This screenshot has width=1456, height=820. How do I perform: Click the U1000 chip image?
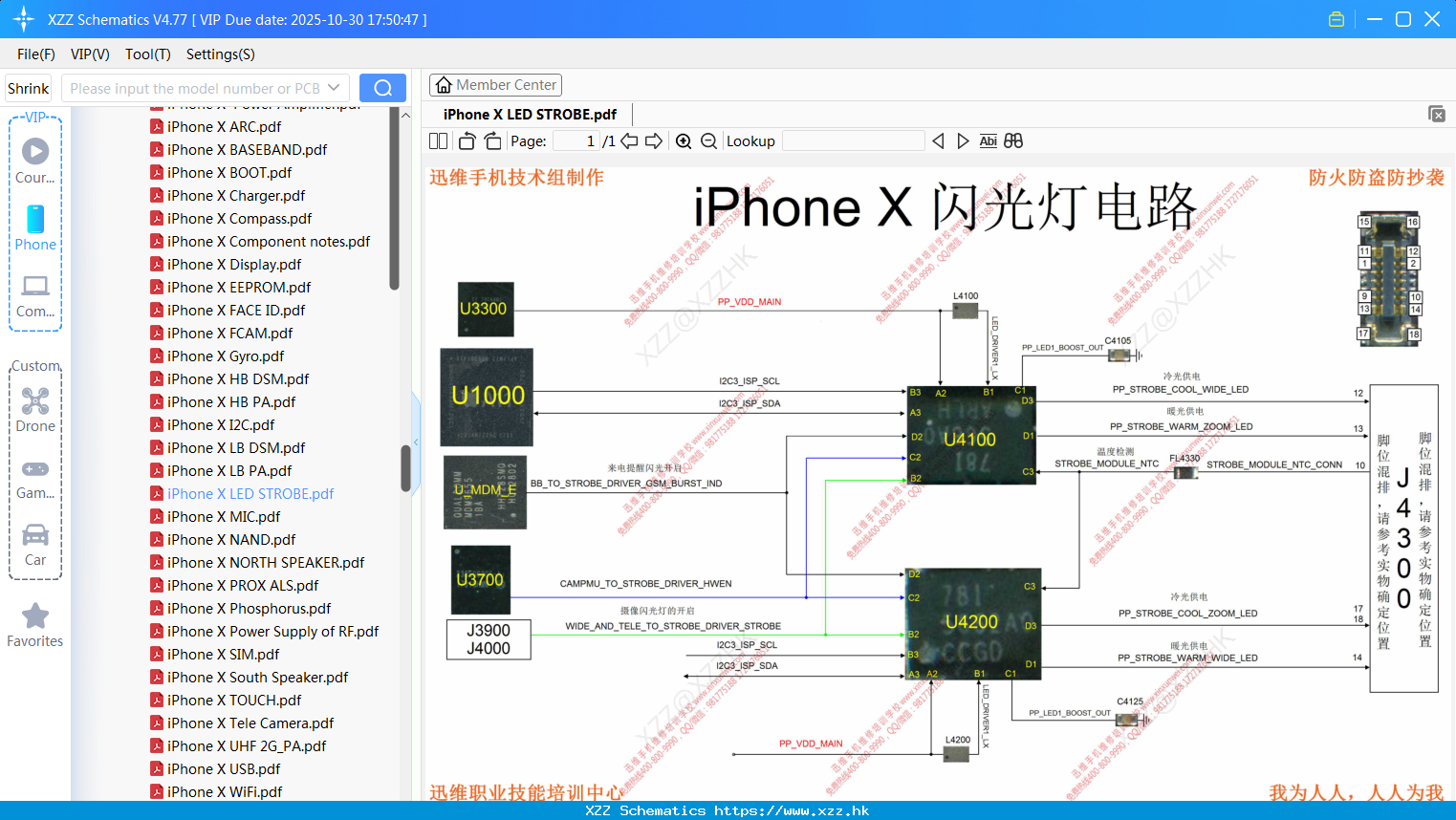(487, 397)
